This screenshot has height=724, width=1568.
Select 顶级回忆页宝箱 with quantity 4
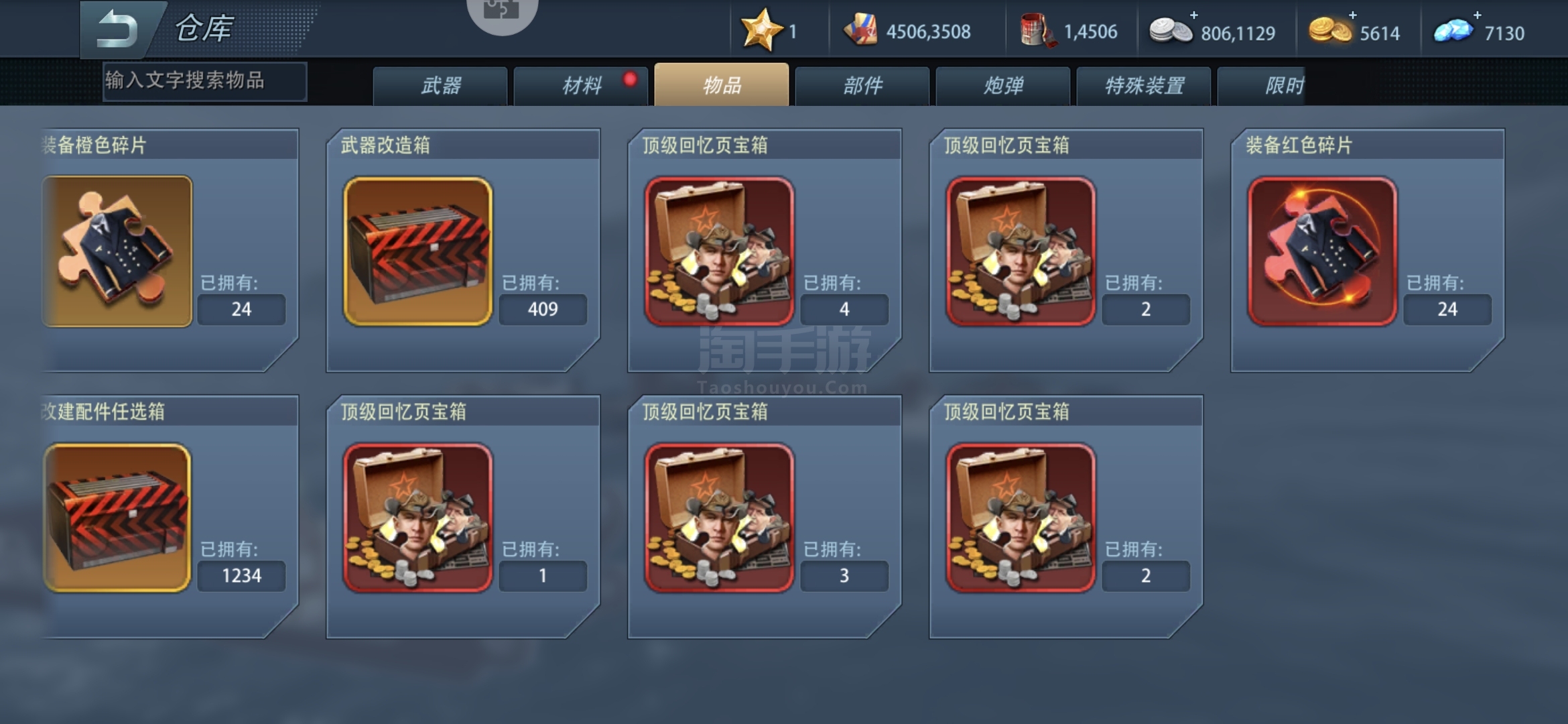coord(765,250)
